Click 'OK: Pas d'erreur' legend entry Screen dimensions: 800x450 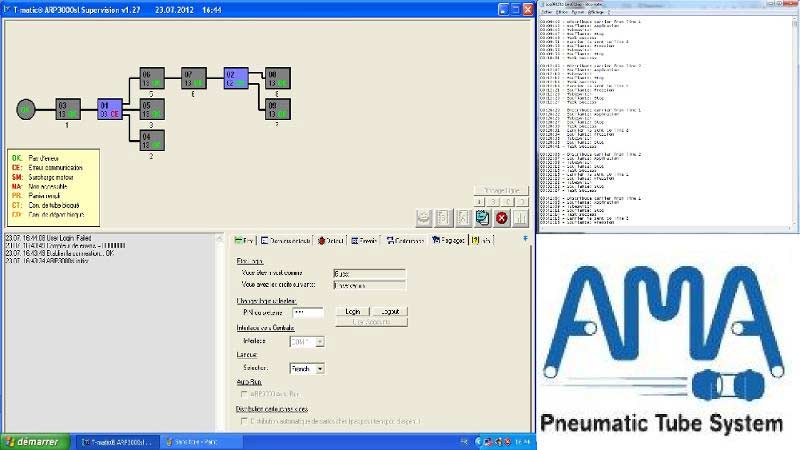pos(35,158)
